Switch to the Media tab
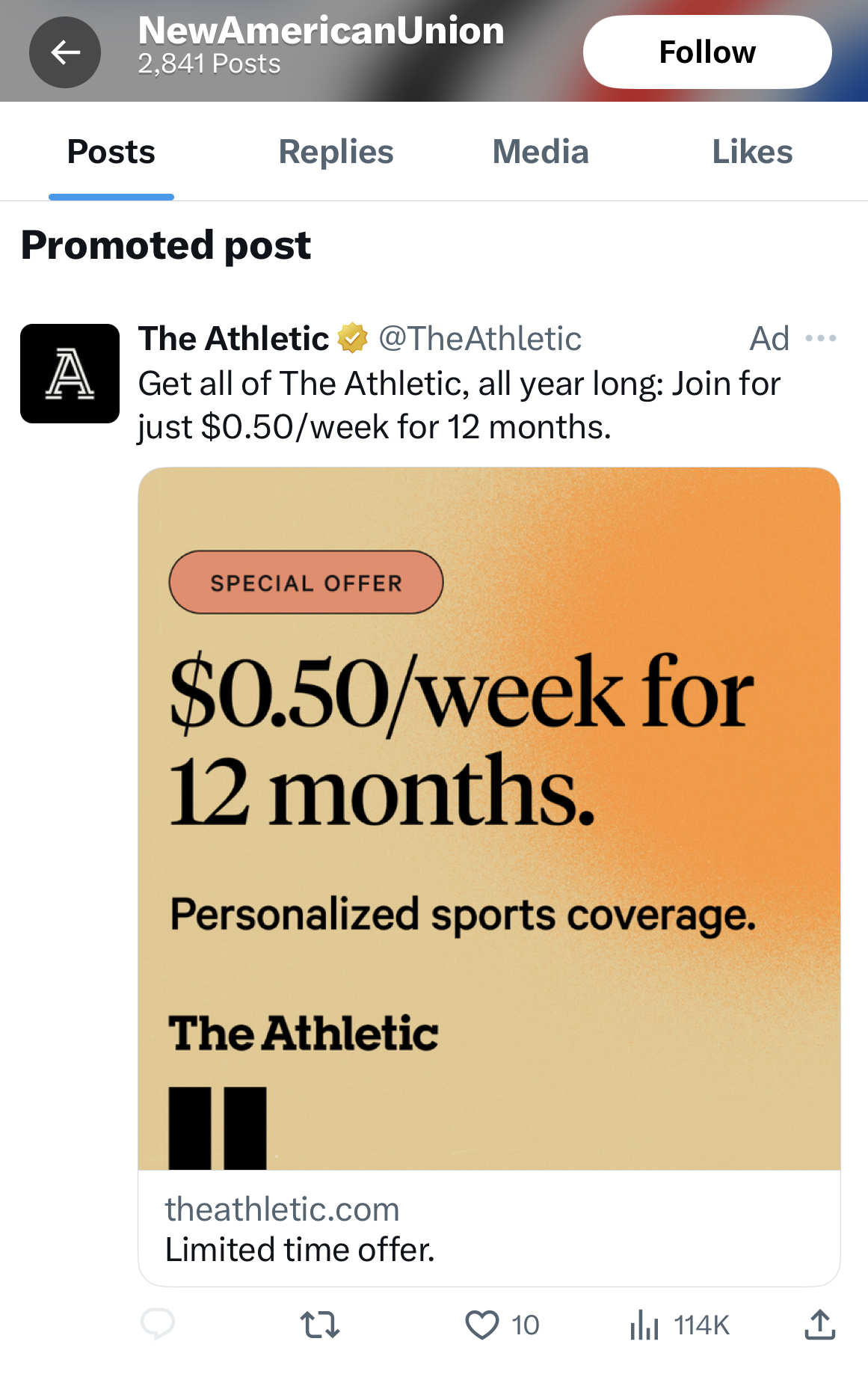The width and height of the screenshot is (868, 1377). 541,151
